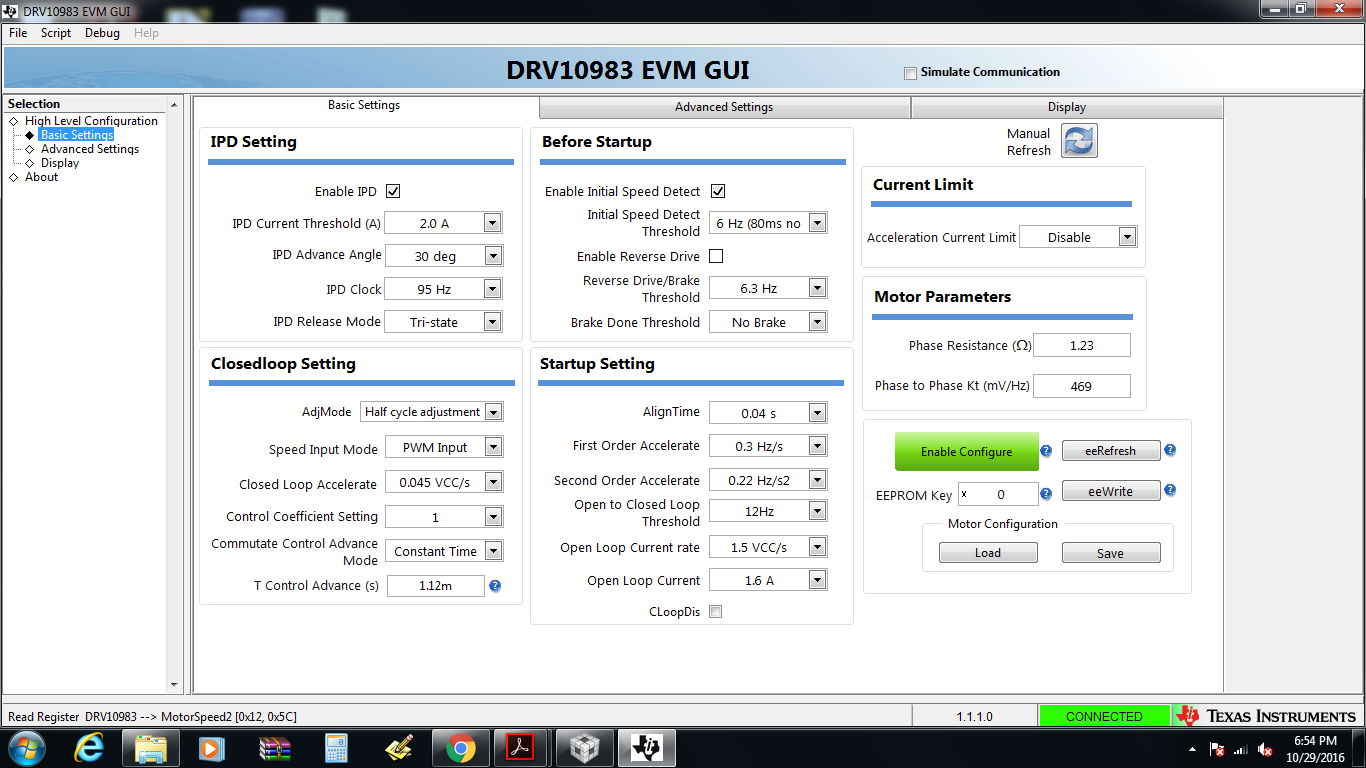Viewport: 1366px width, 768px height.
Task: Click Selection panel scrollbar down arrow
Action: pyautogui.click(x=174, y=685)
